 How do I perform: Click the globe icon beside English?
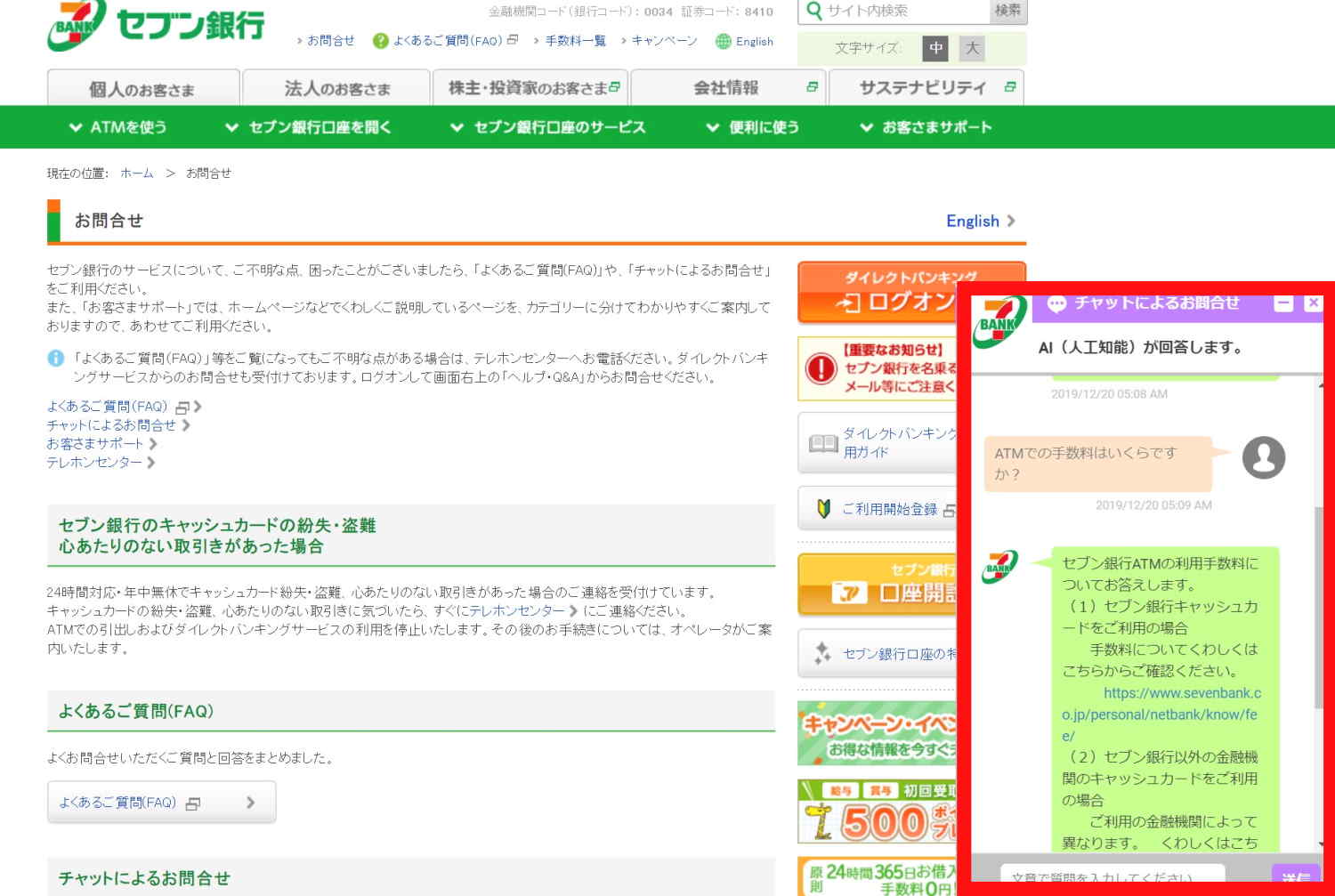coord(724,41)
